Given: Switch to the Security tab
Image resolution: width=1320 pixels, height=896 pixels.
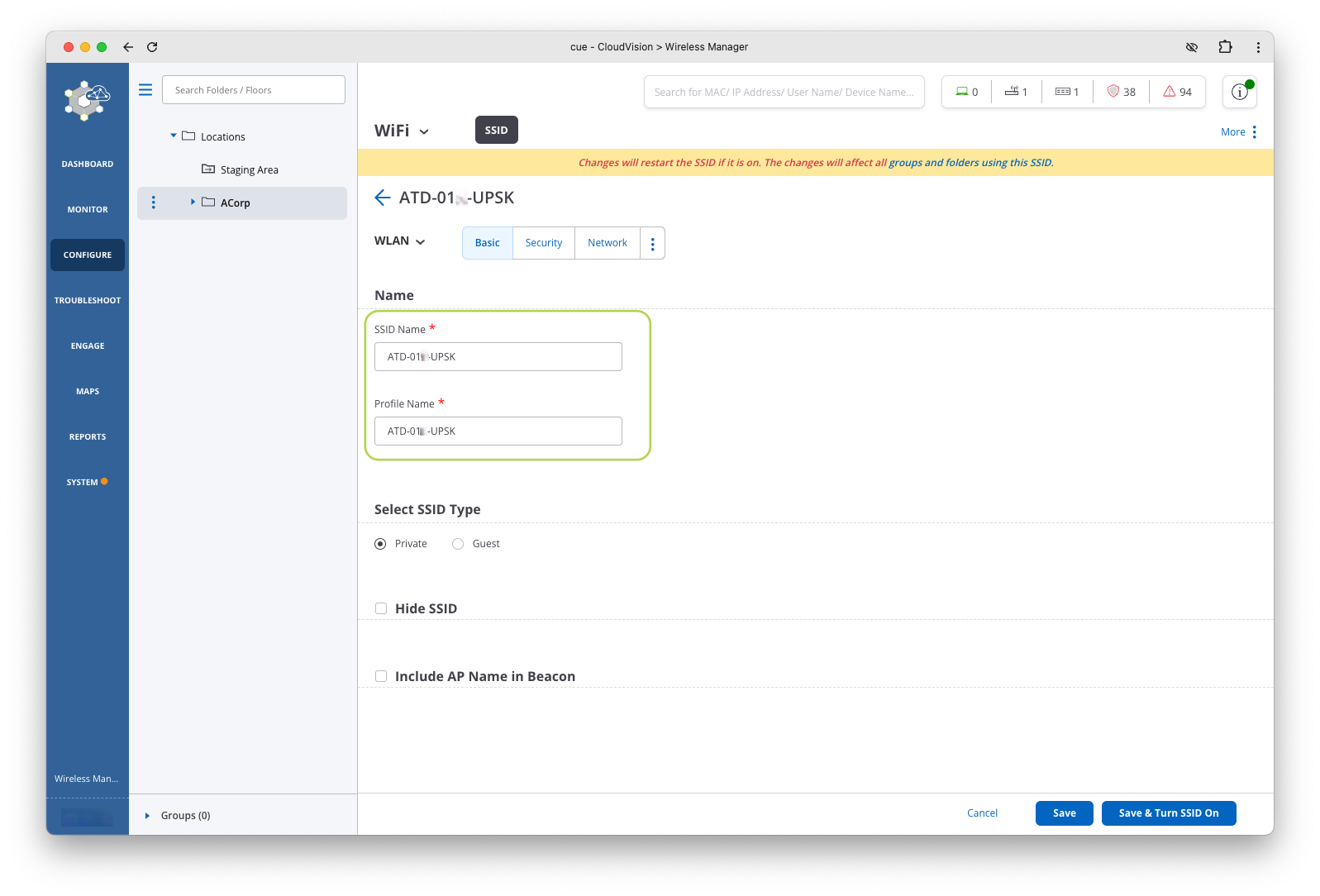Looking at the screenshot, I should click(543, 243).
